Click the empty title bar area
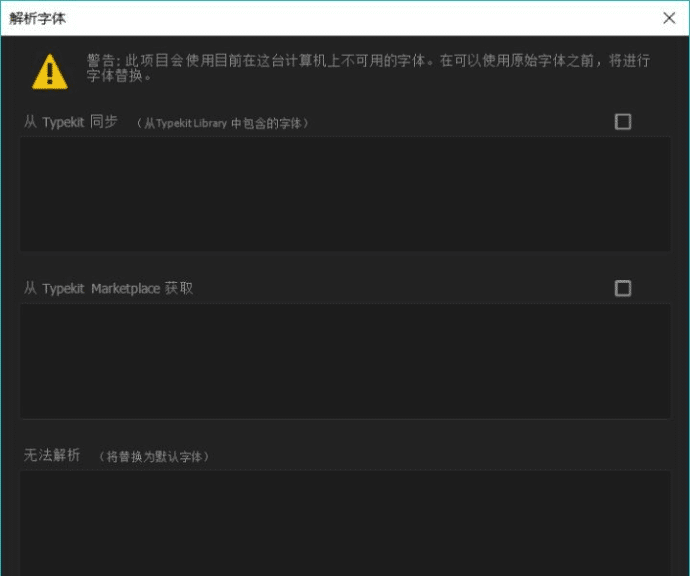Viewport: 690px width, 576px height. (x=350, y=18)
